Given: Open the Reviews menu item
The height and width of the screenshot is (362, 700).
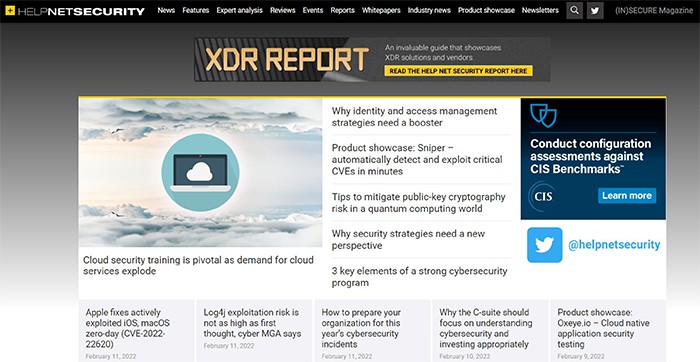Looking at the screenshot, I should [x=283, y=10].
